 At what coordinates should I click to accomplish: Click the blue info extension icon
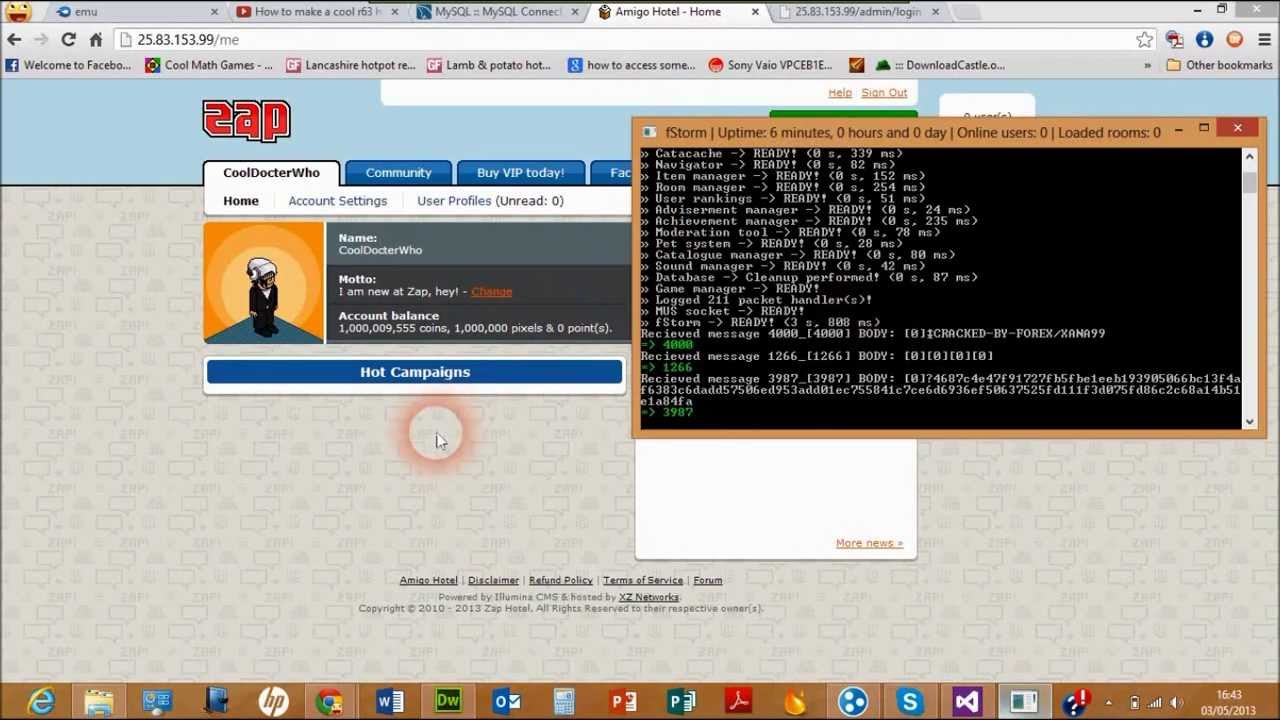(1204, 39)
